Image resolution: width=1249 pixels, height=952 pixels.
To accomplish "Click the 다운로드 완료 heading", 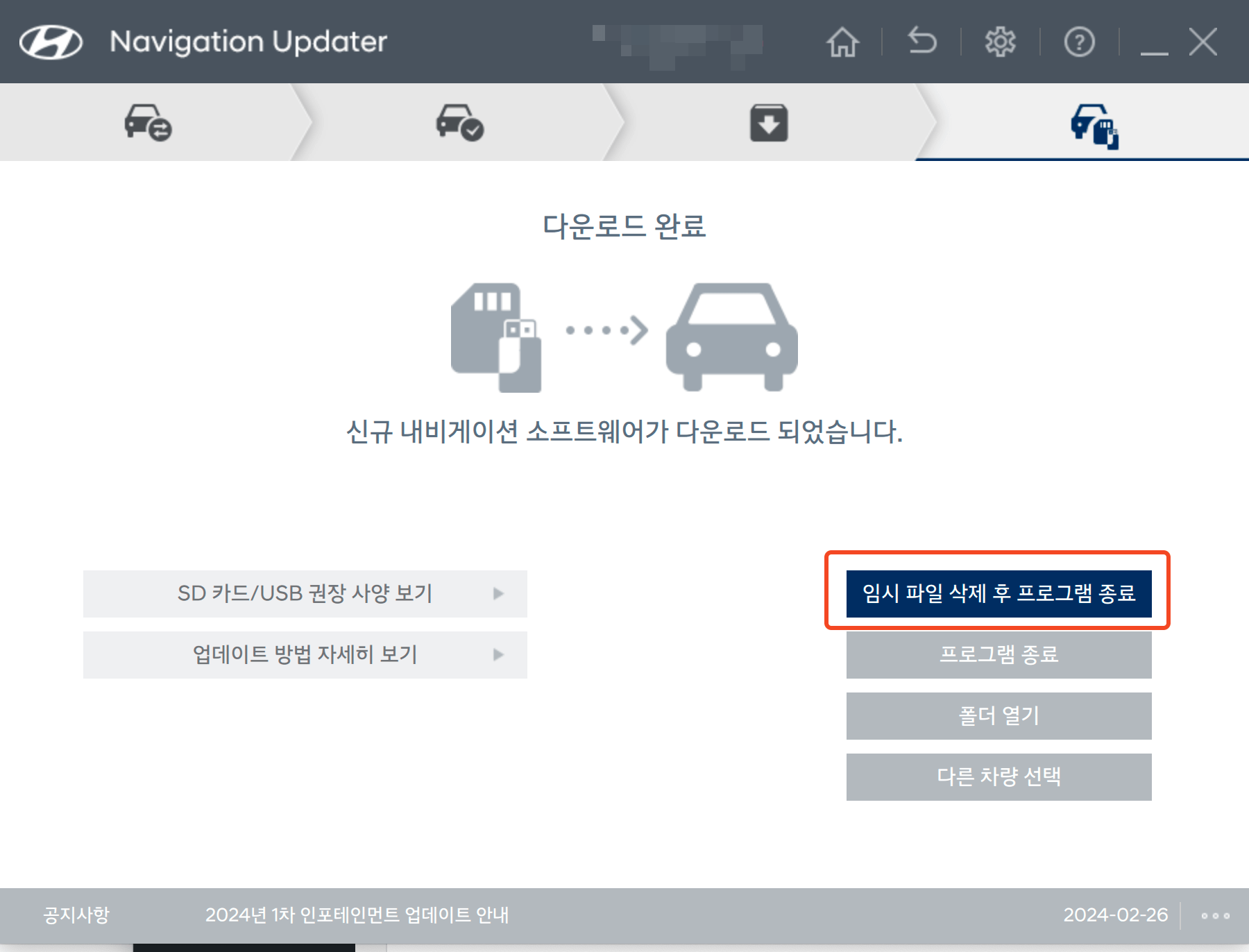I will [624, 226].
